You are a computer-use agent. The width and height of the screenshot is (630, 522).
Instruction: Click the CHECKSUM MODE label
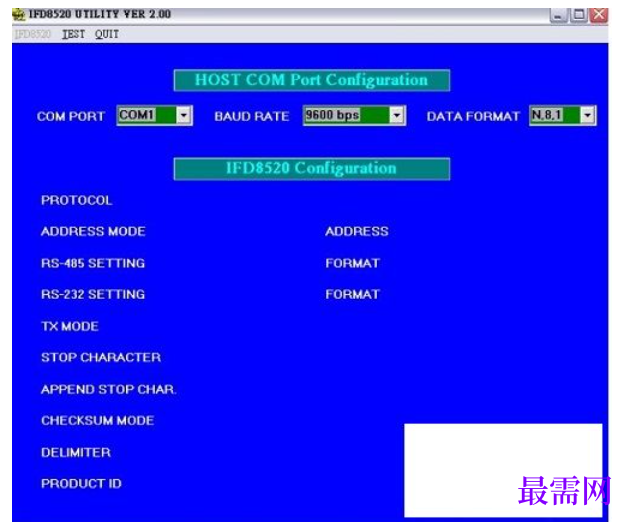point(98,421)
